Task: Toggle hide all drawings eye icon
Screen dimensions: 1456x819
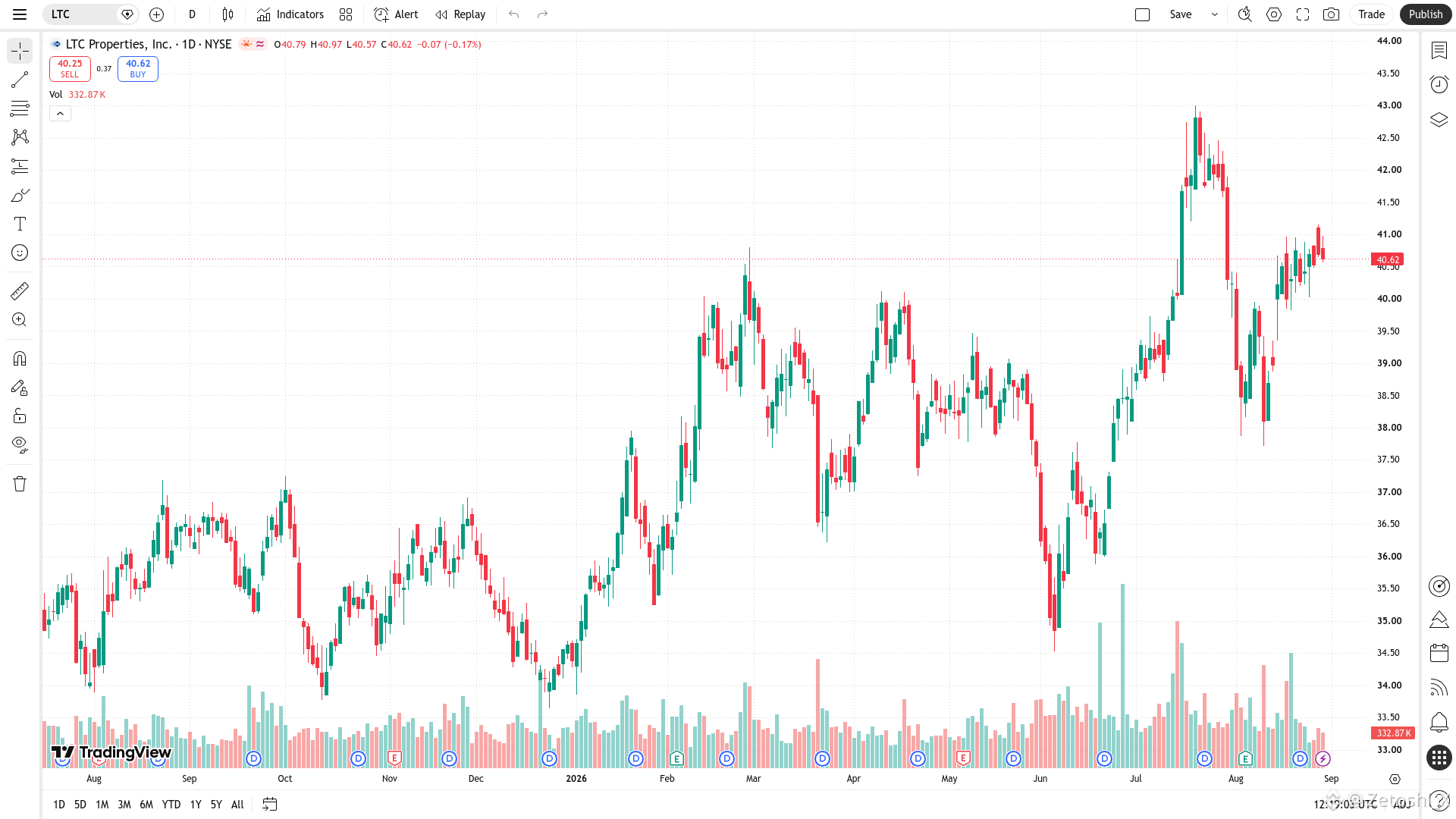Action: click(20, 444)
